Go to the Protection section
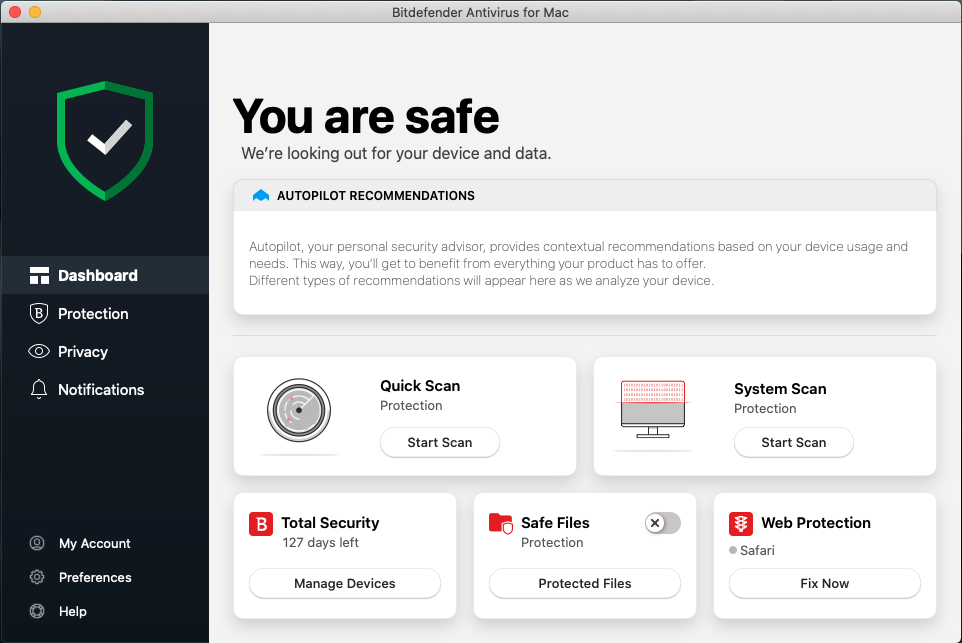The image size is (962, 643). click(93, 313)
